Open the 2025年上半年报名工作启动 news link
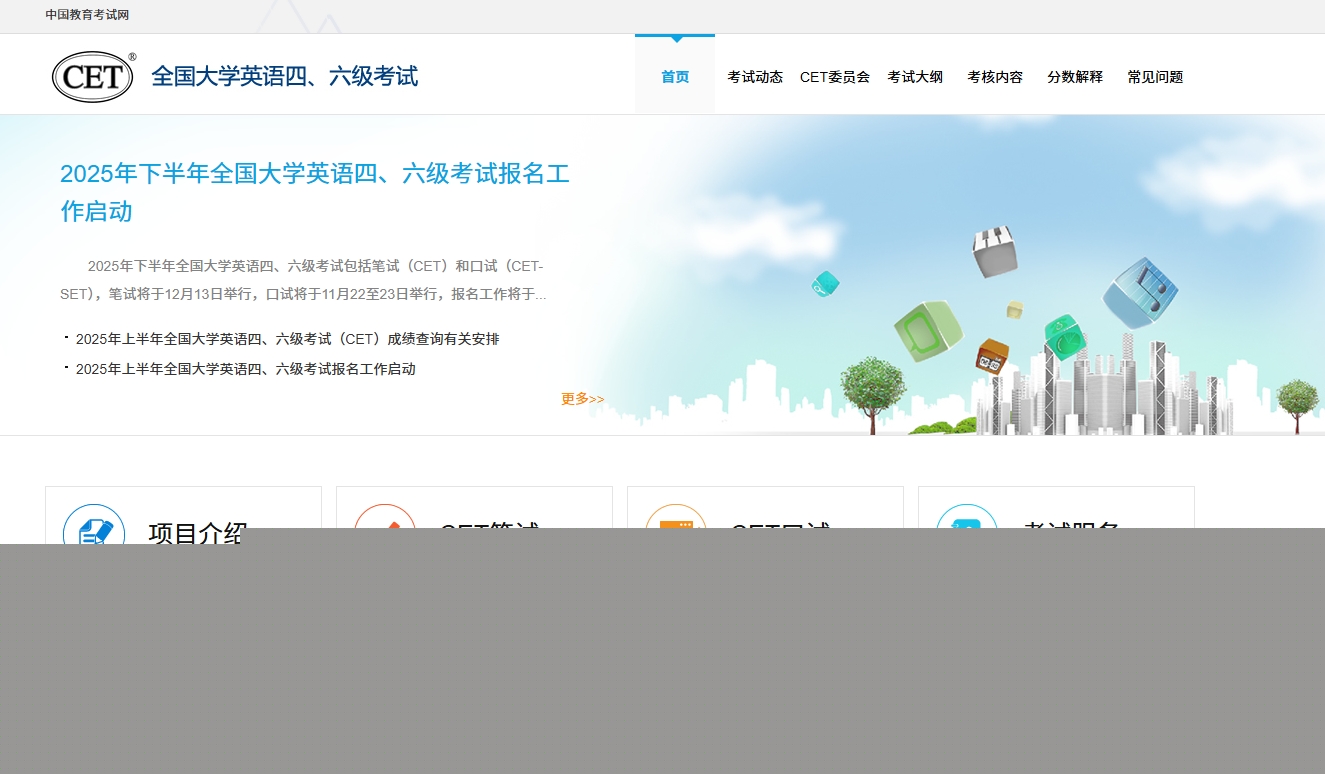This screenshot has width=1325, height=774. 245,369
